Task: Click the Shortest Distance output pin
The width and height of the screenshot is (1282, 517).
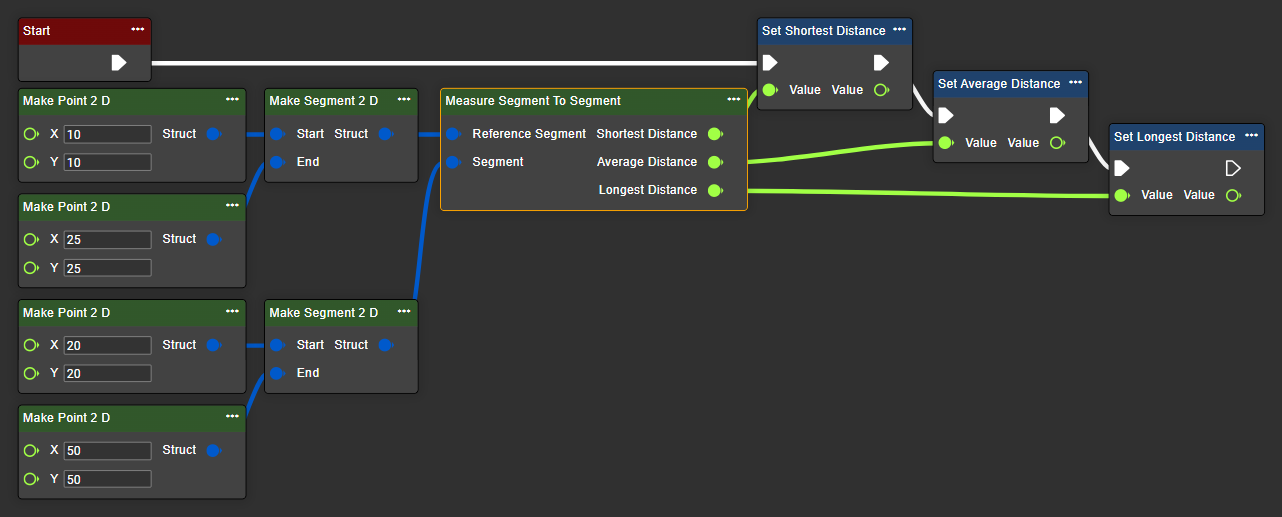Action: tap(714, 134)
